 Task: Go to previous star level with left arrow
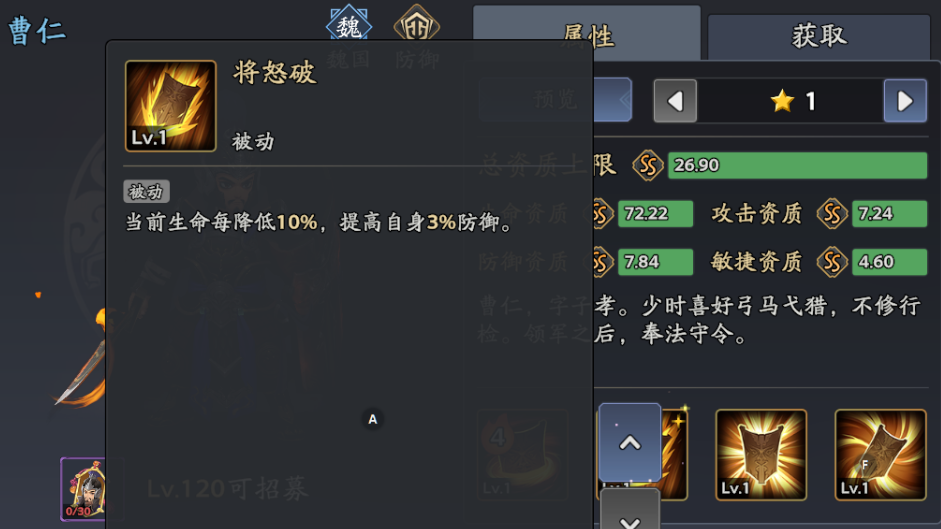pyautogui.click(x=675, y=101)
